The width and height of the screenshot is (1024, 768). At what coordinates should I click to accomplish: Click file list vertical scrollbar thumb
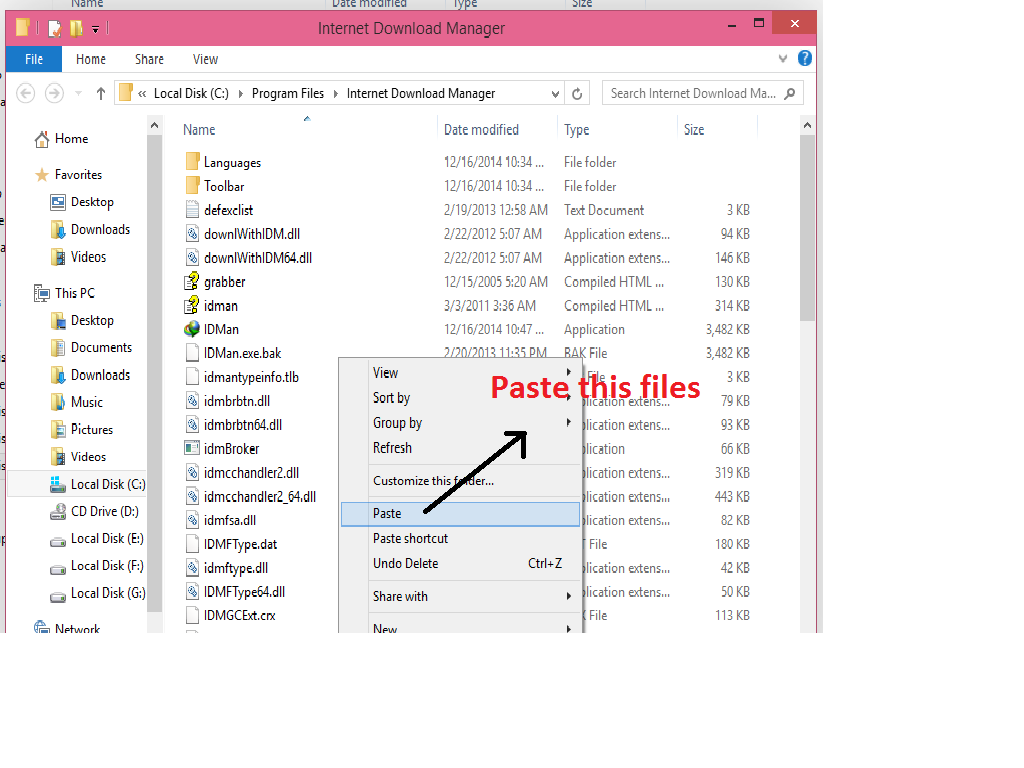coord(807,227)
